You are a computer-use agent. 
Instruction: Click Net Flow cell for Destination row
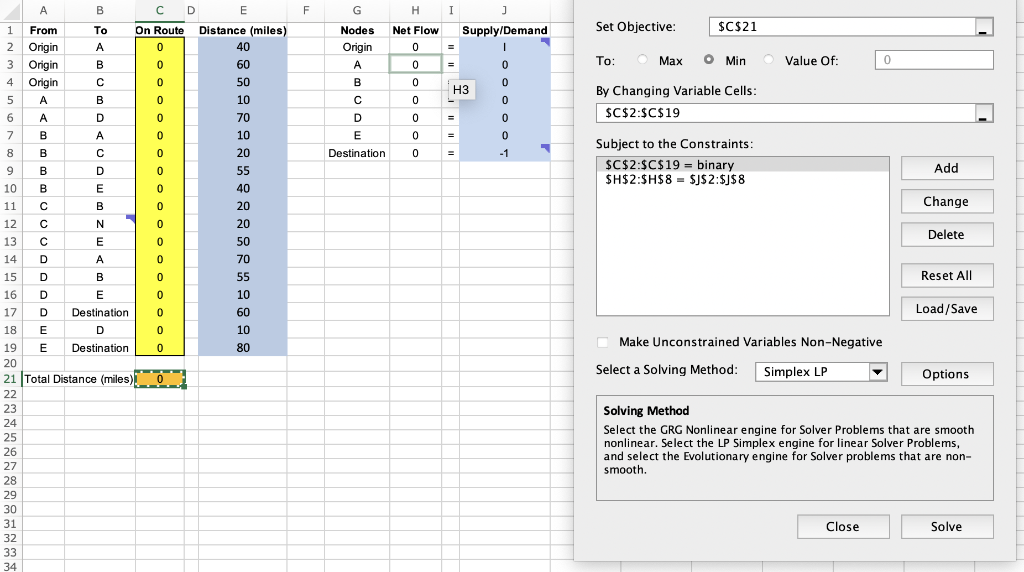tap(415, 153)
